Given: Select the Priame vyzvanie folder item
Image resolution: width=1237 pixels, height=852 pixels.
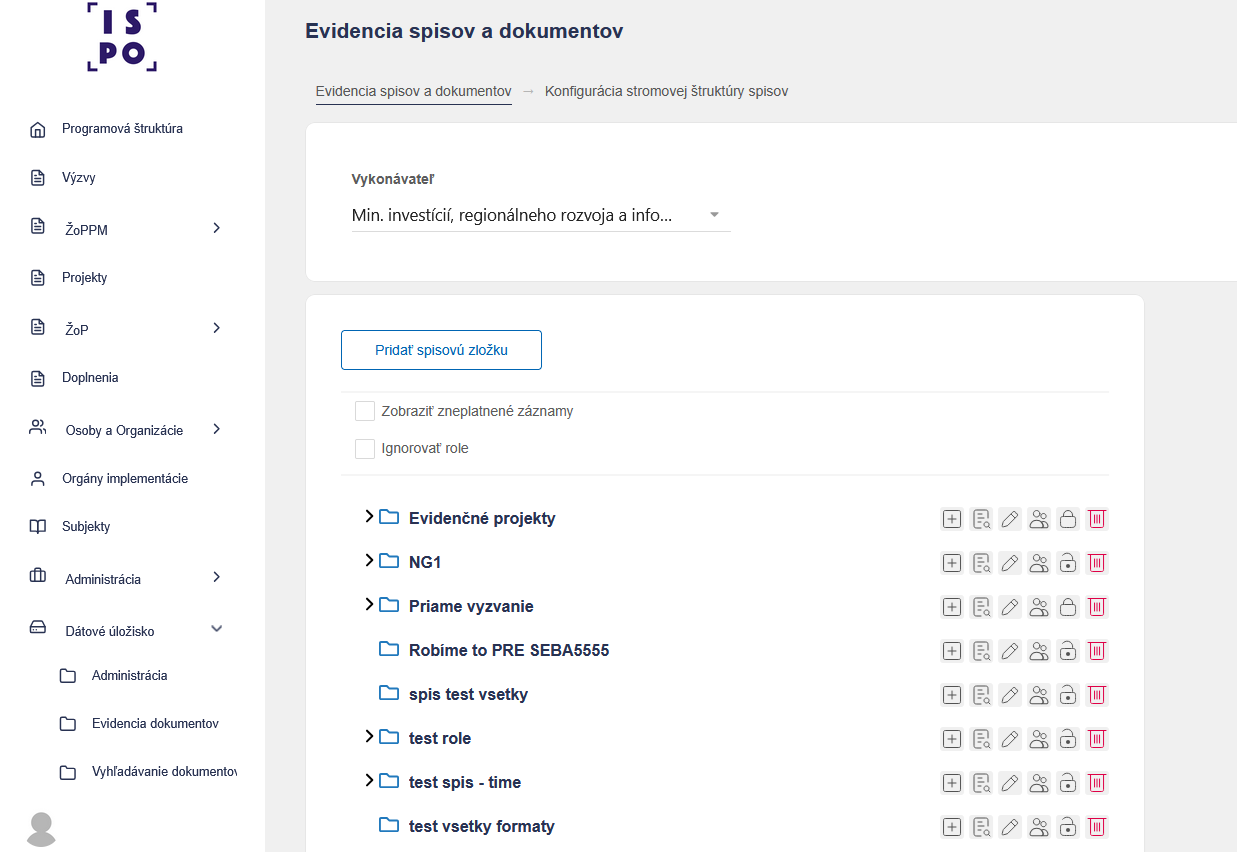Looking at the screenshot, I should point(471,606).
